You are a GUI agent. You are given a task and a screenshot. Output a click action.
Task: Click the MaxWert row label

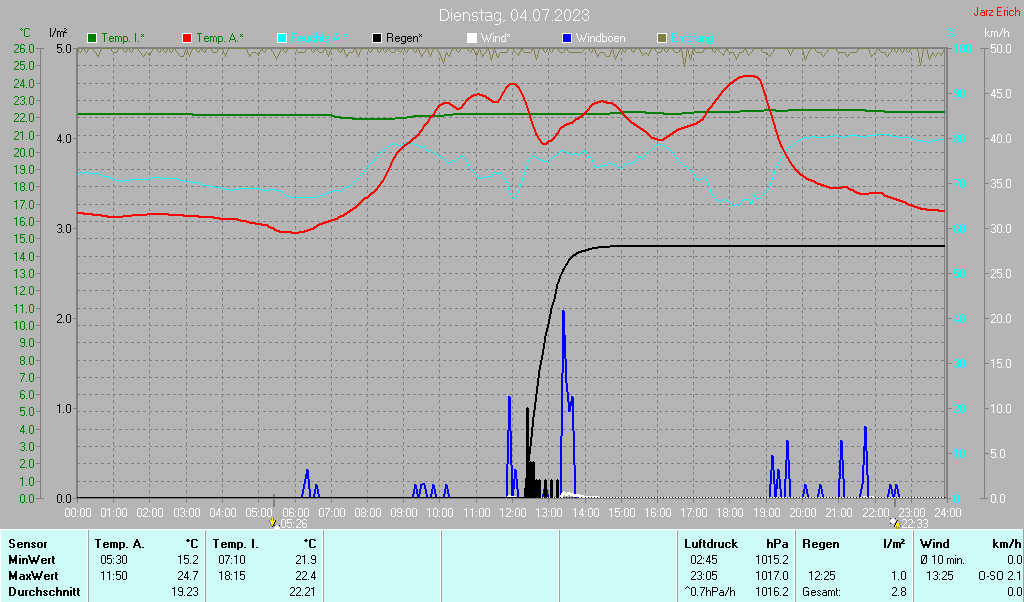click(33, 577)
